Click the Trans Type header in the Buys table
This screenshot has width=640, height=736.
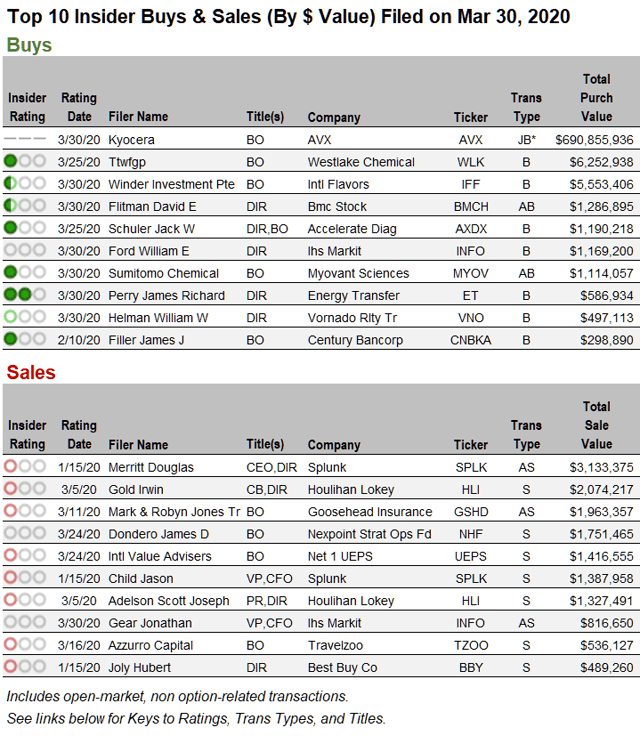(526, 107)
